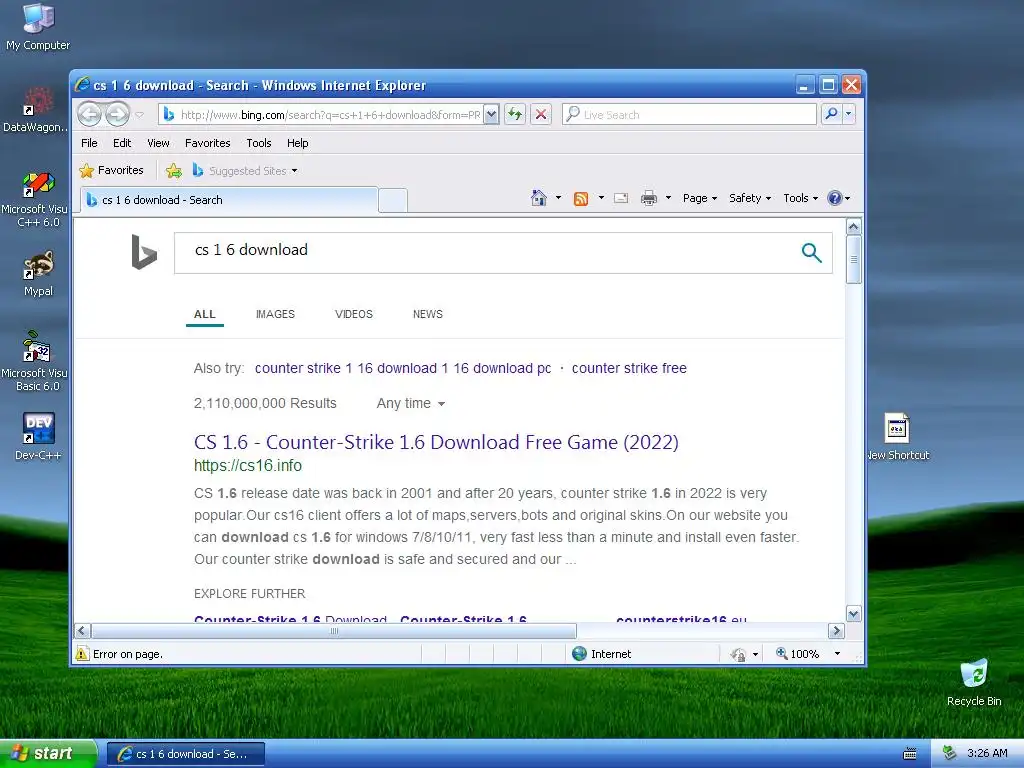Switch to Bing NEWS tab
1024x768 pixels.
(428, 314)
